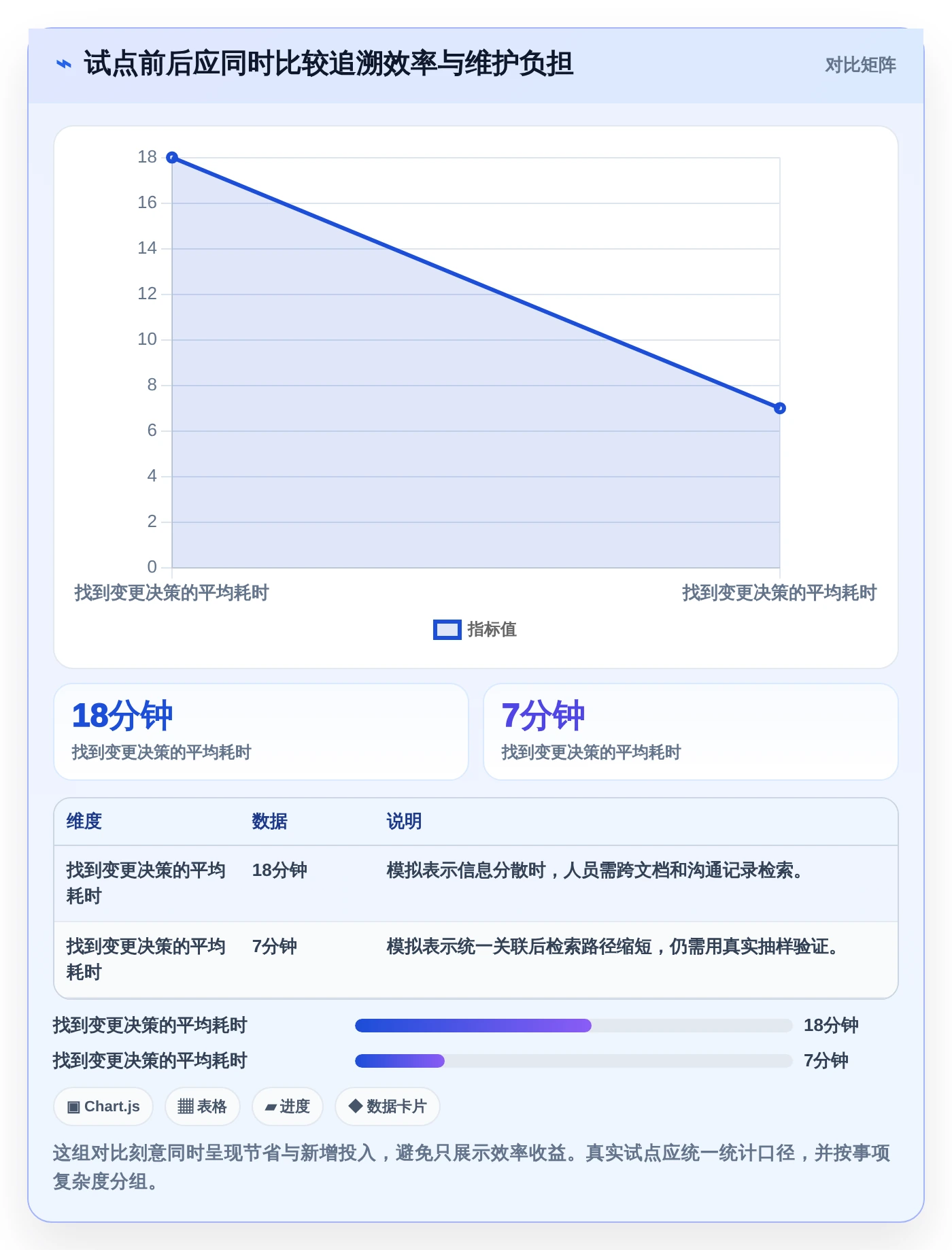Click the 维度 column header

(x=84, y=822)
